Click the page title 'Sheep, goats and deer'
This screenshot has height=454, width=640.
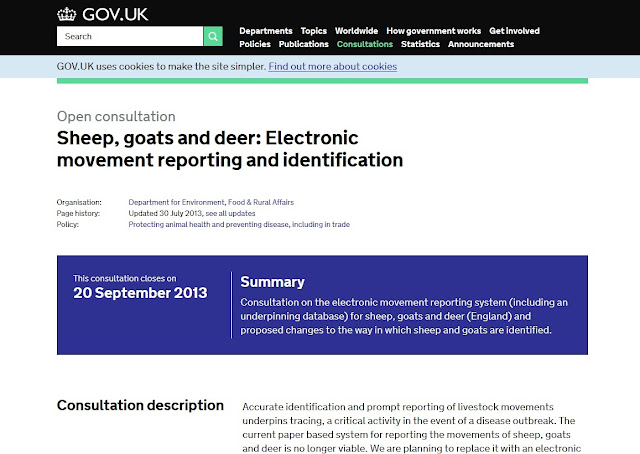230,149
